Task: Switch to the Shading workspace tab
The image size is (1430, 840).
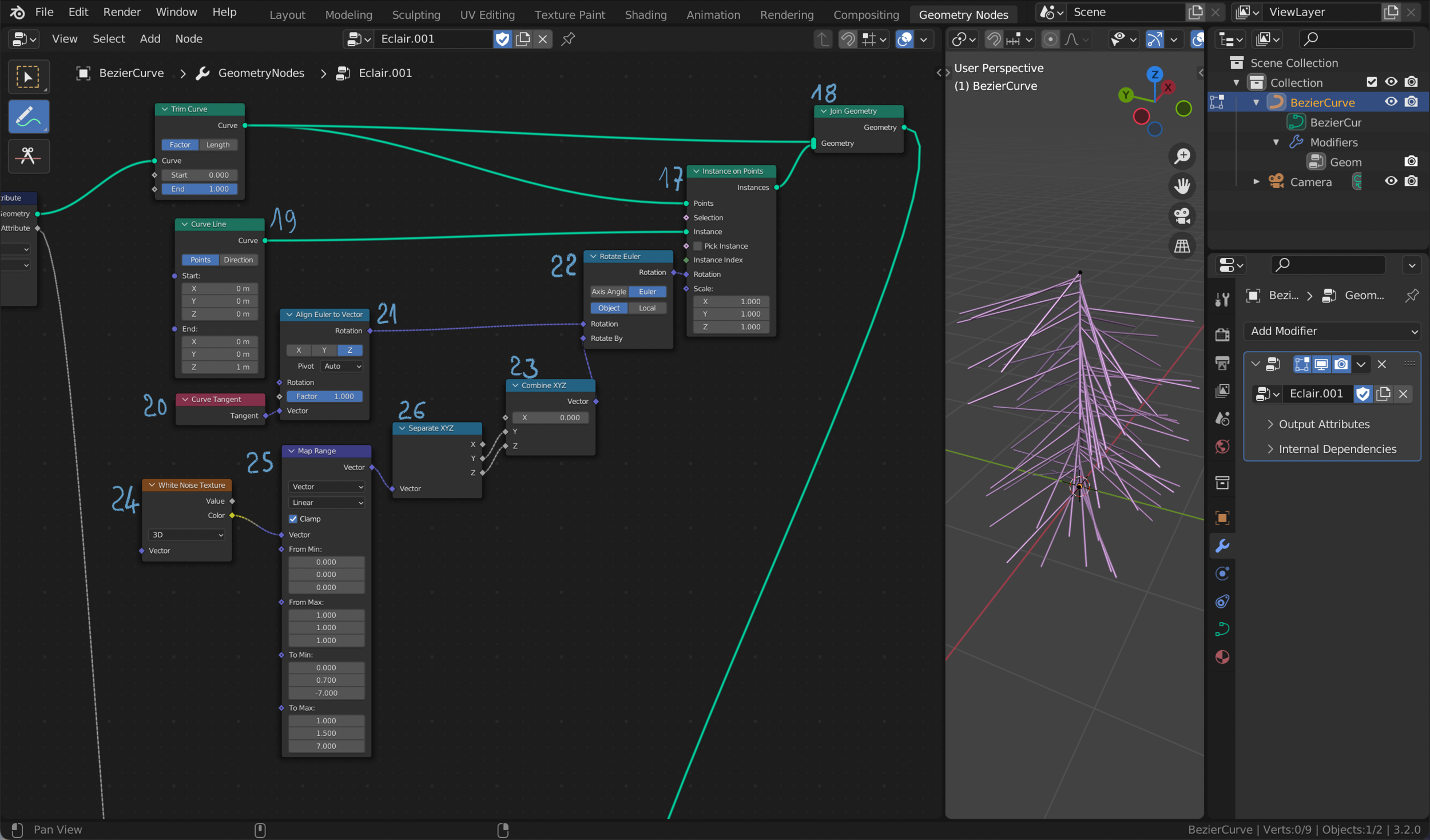Action: [645, 14]
